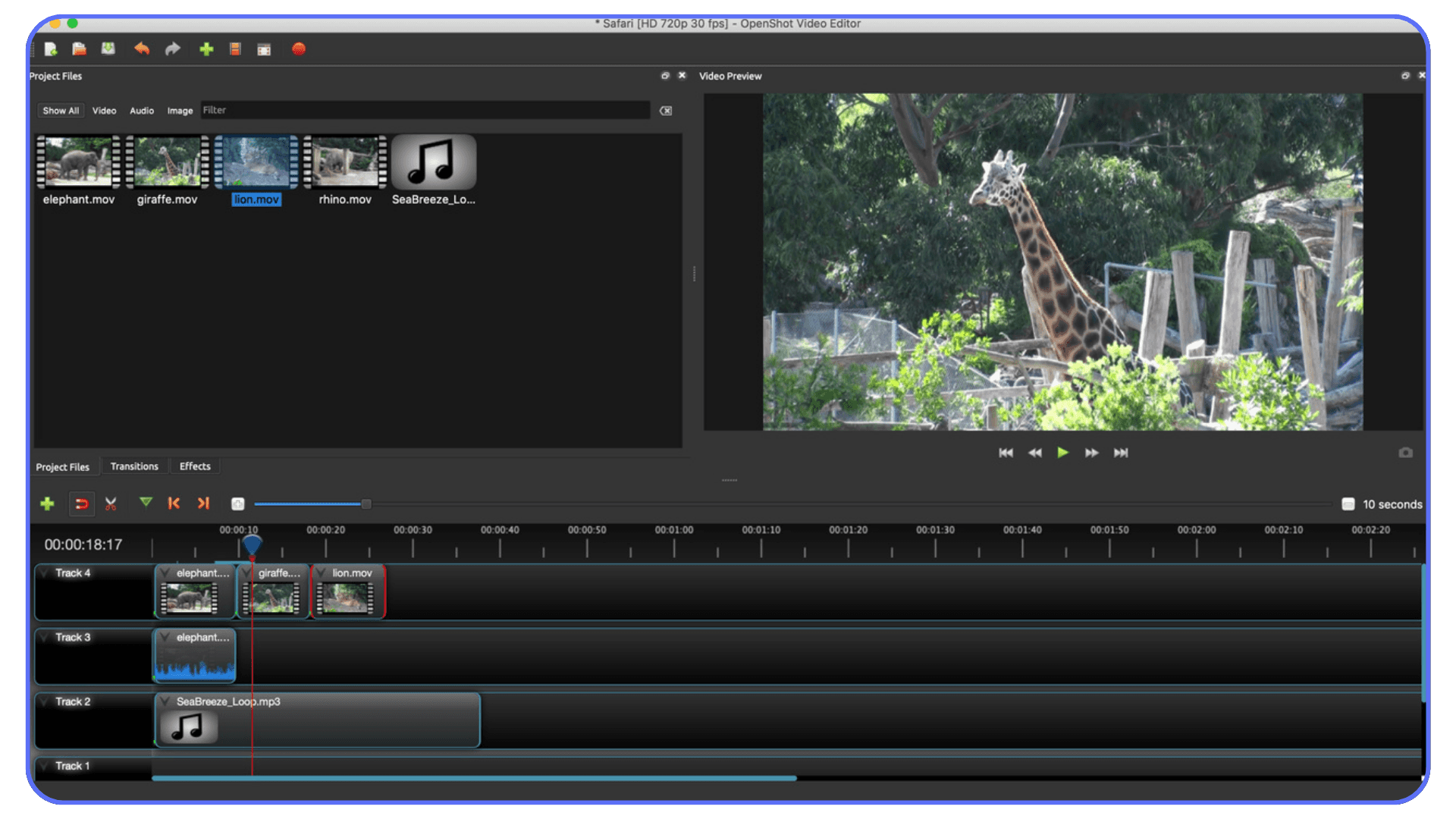Select elephant.mov in project files
This screenshot has height=819, width=1456.
pos(79,170)
